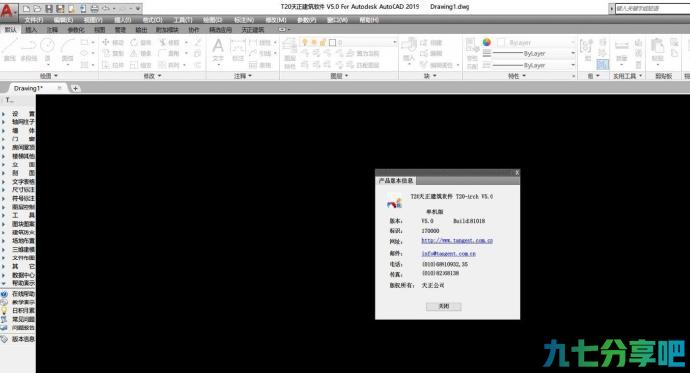This screenshot has height=373, width=690.
Task: Click the 关闭 close button in version dialog
Action: [444, 306]
